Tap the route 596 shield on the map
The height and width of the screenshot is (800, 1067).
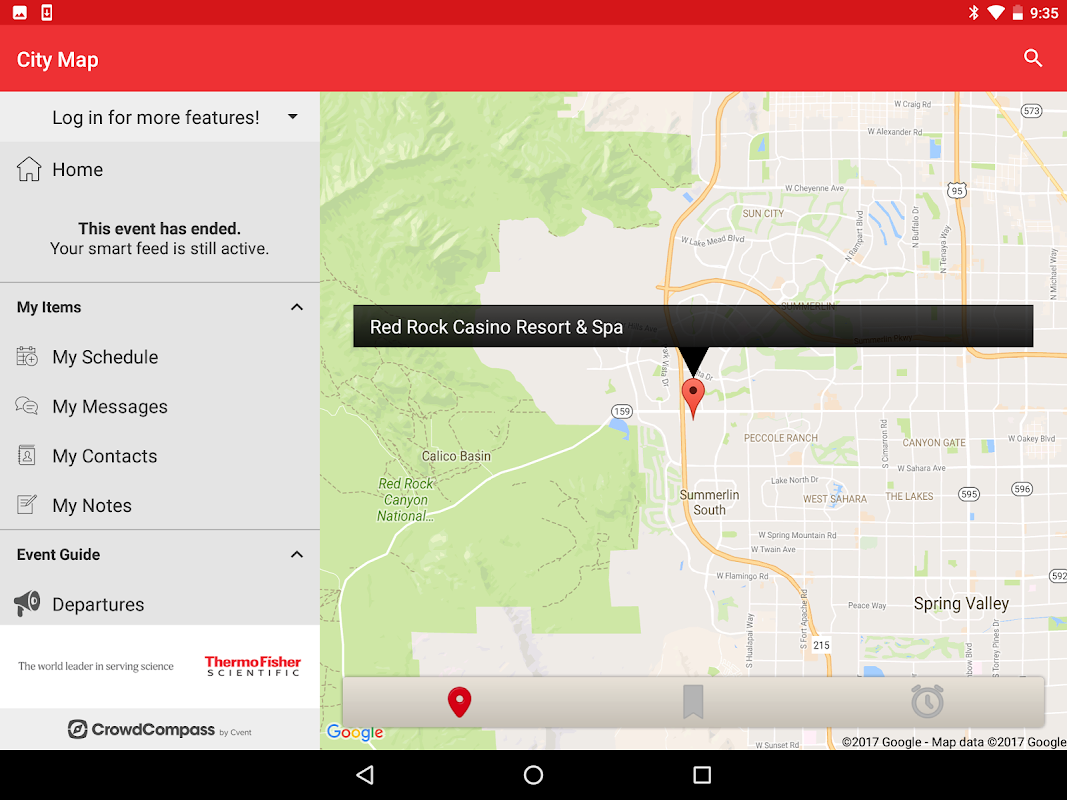point(1022,489)
